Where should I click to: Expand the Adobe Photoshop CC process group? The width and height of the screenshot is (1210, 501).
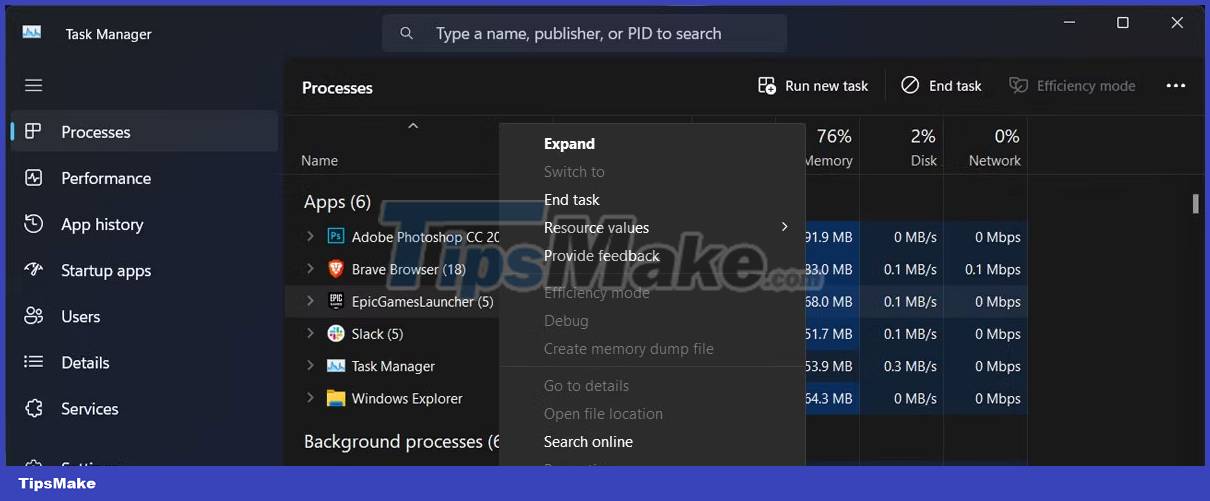(x=310, y=237)
